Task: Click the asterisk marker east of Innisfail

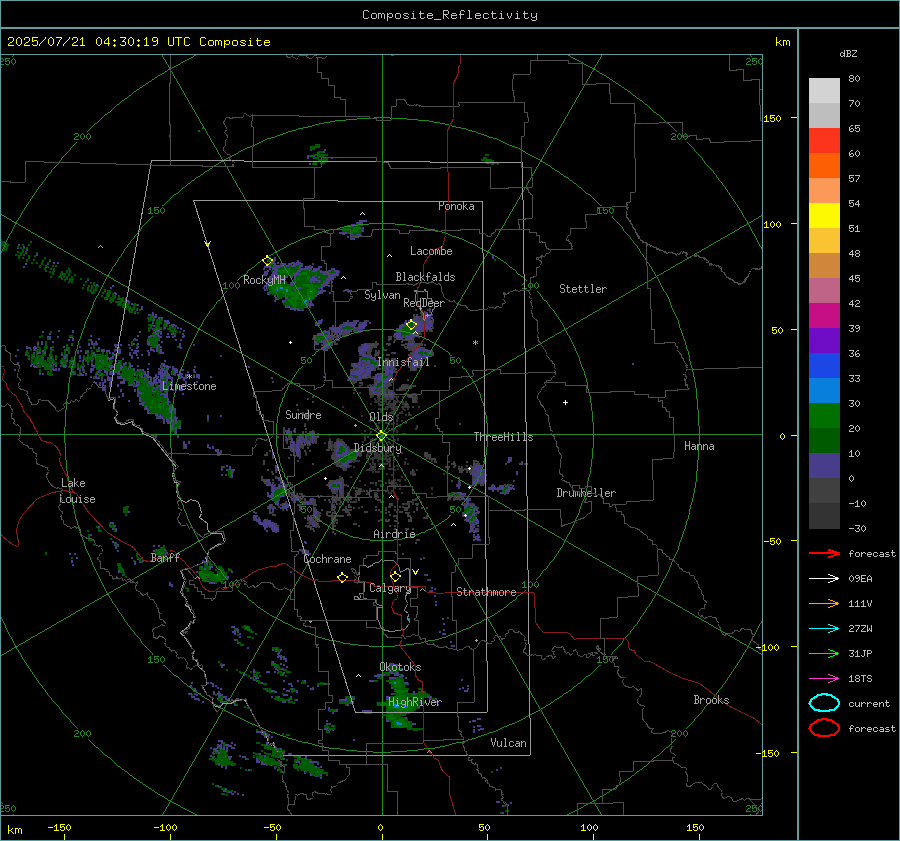Action: pyautogui.click(x=475, y=343)
